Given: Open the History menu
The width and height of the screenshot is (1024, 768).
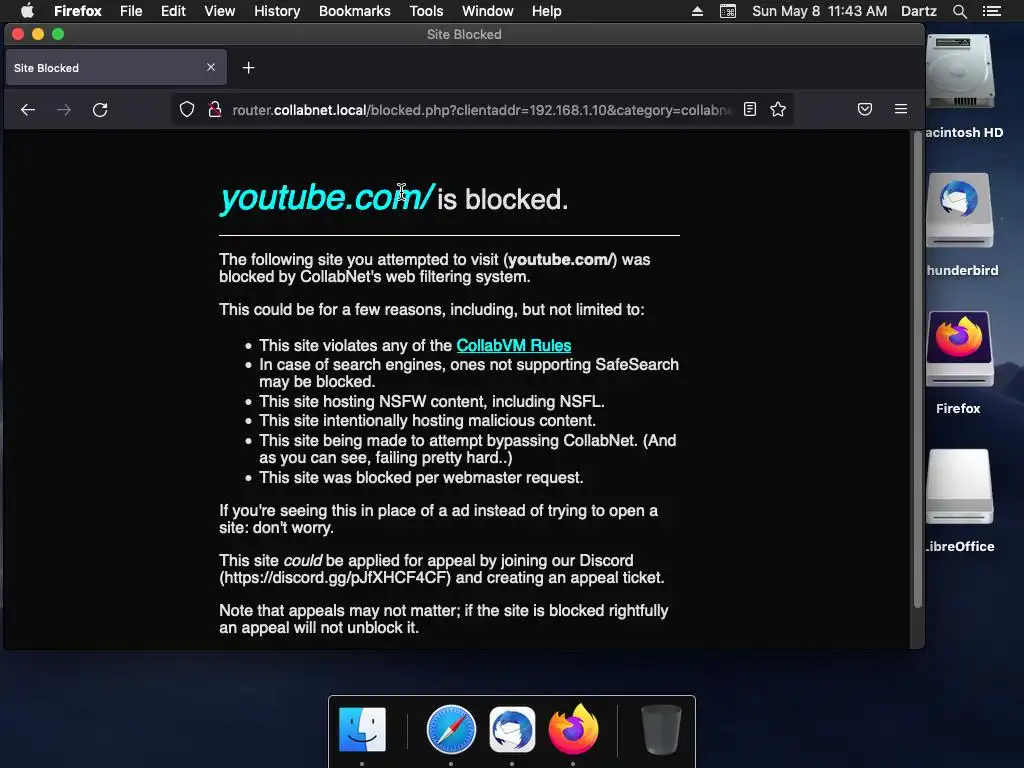Looking at the screenshot, I should [x=277, y=11].
